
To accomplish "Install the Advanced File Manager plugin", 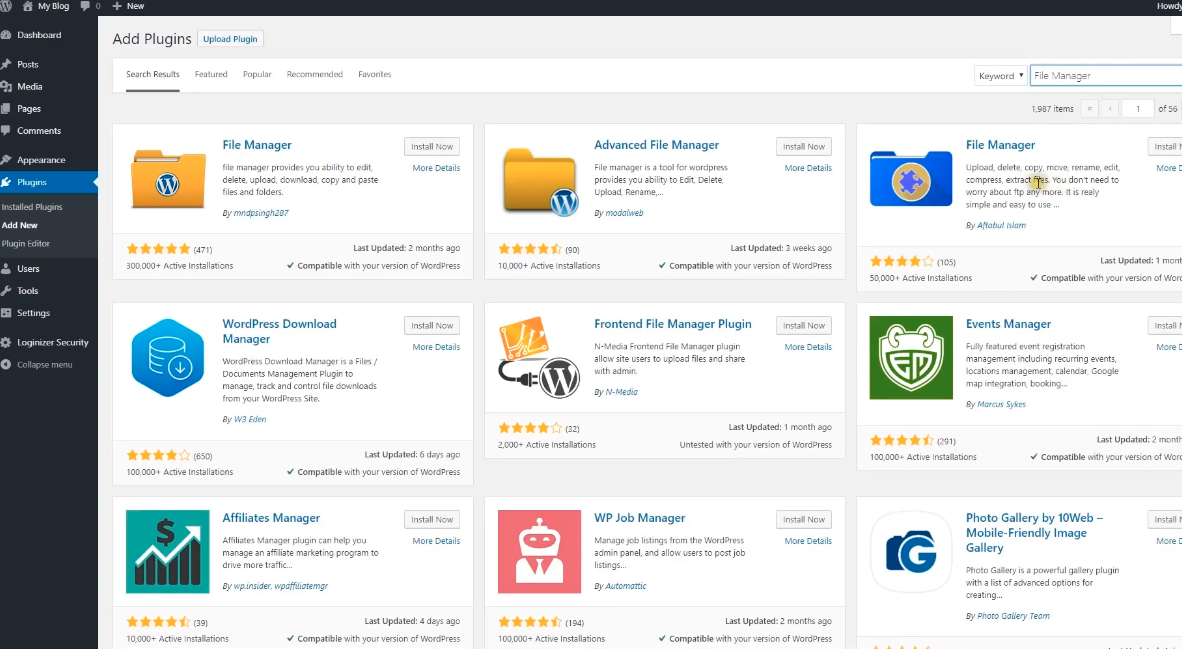I will [803, 147].
